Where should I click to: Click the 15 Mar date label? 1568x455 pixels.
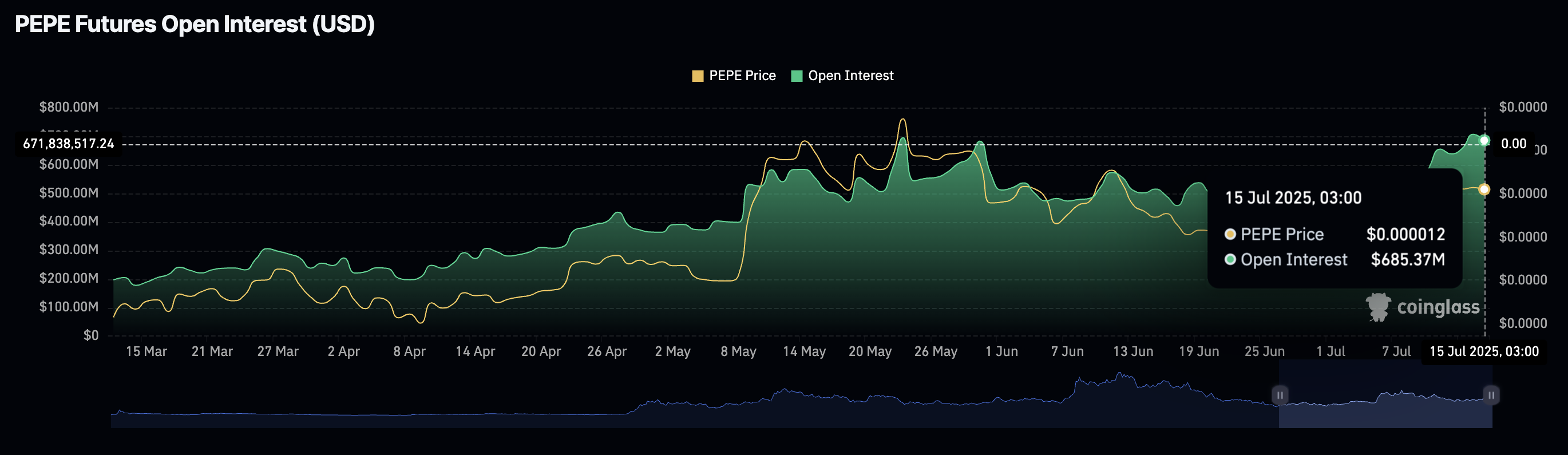click(146, 351)
